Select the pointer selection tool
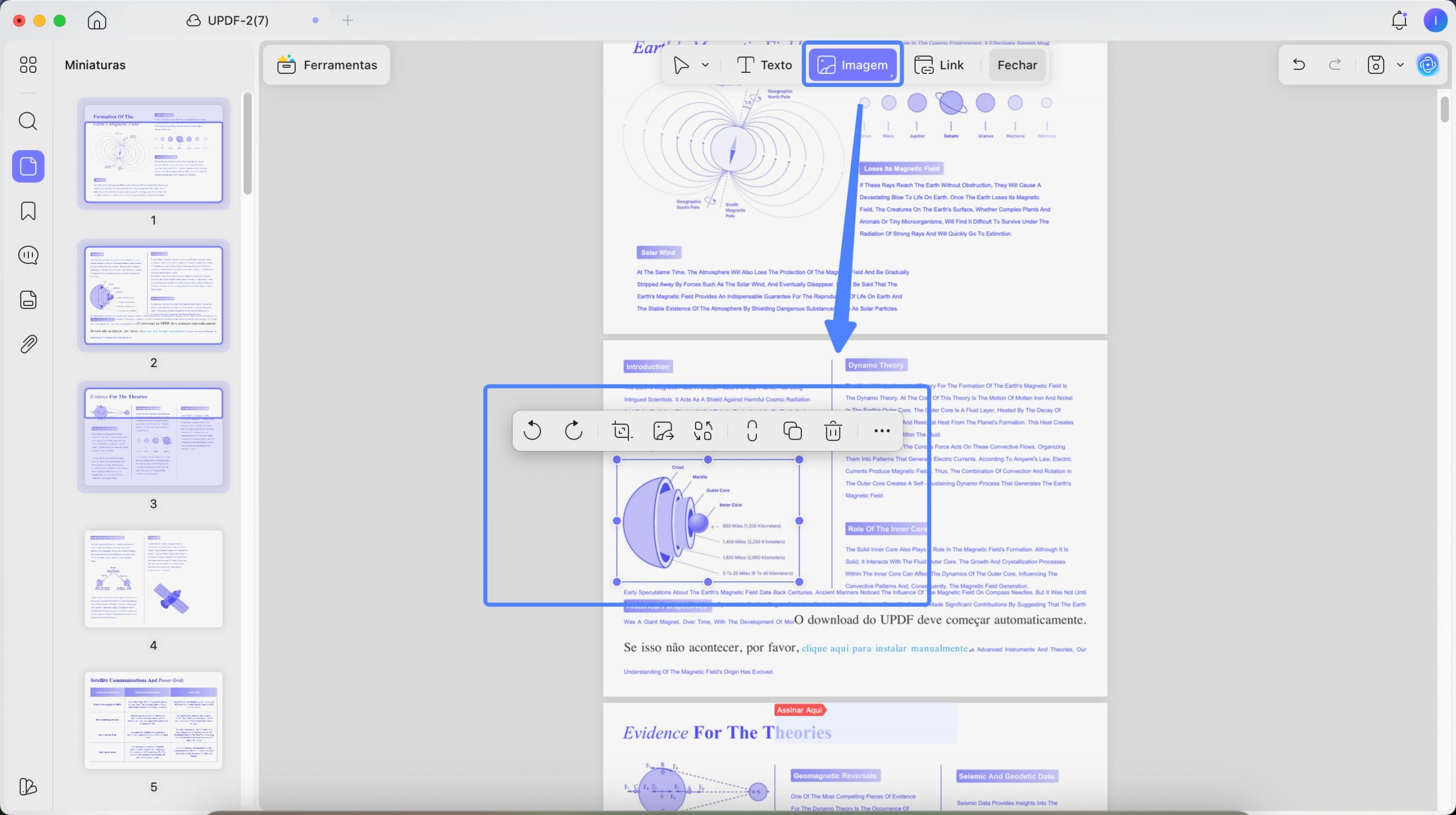 point(681,65)
